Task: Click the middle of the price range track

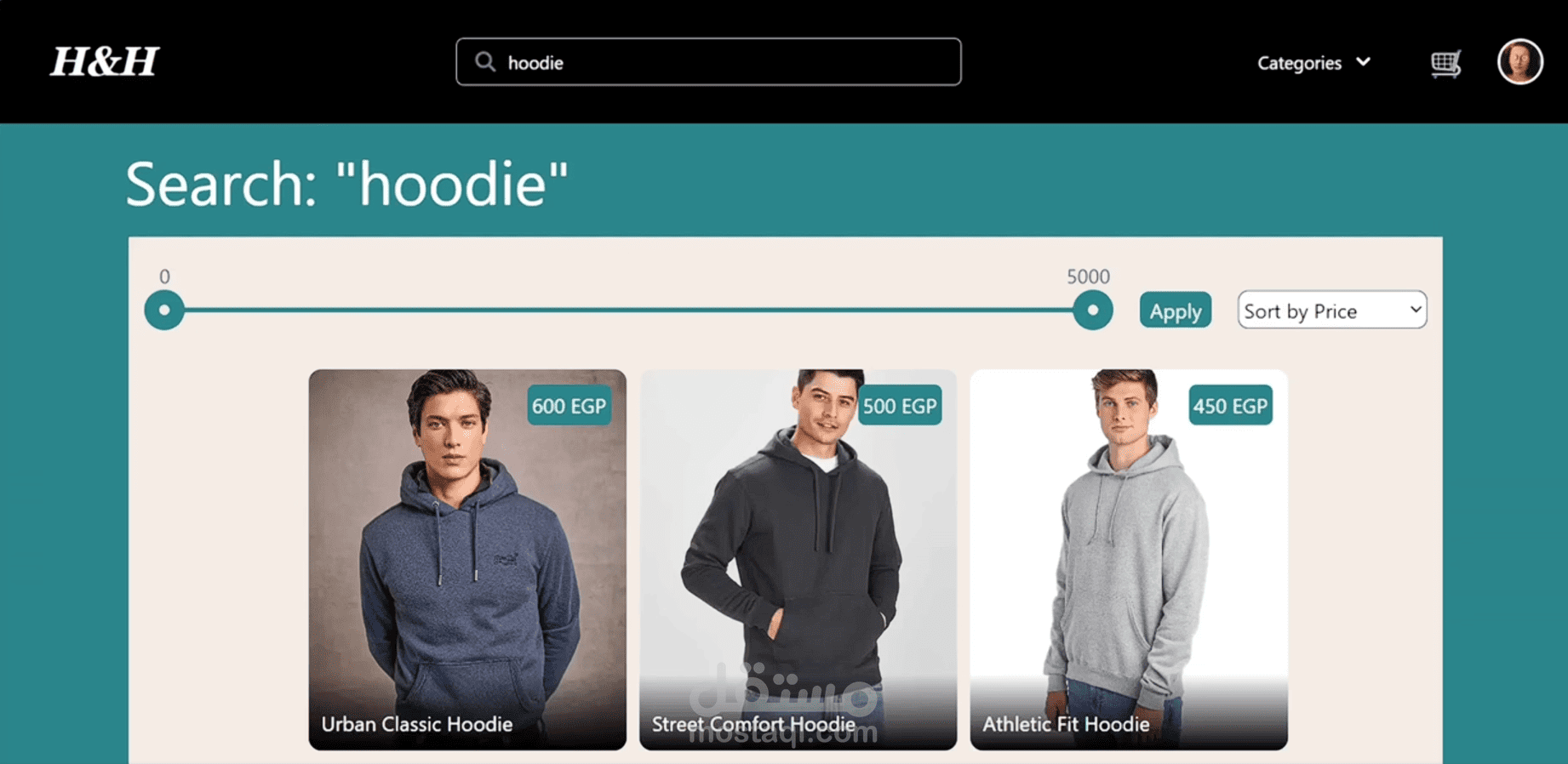Action: click(x=628, y=310)
